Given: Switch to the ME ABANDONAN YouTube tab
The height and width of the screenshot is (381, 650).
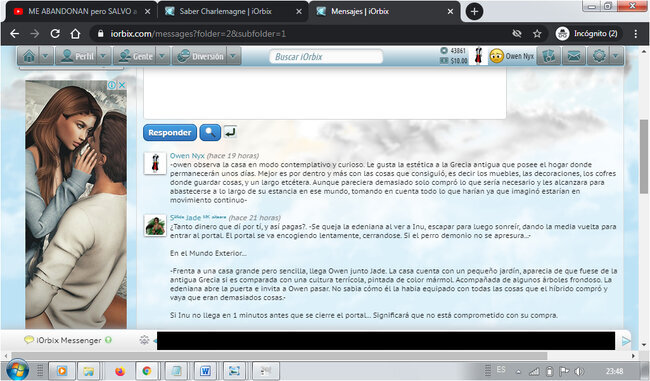Looking at the screenshot, I should coord(81,12).
